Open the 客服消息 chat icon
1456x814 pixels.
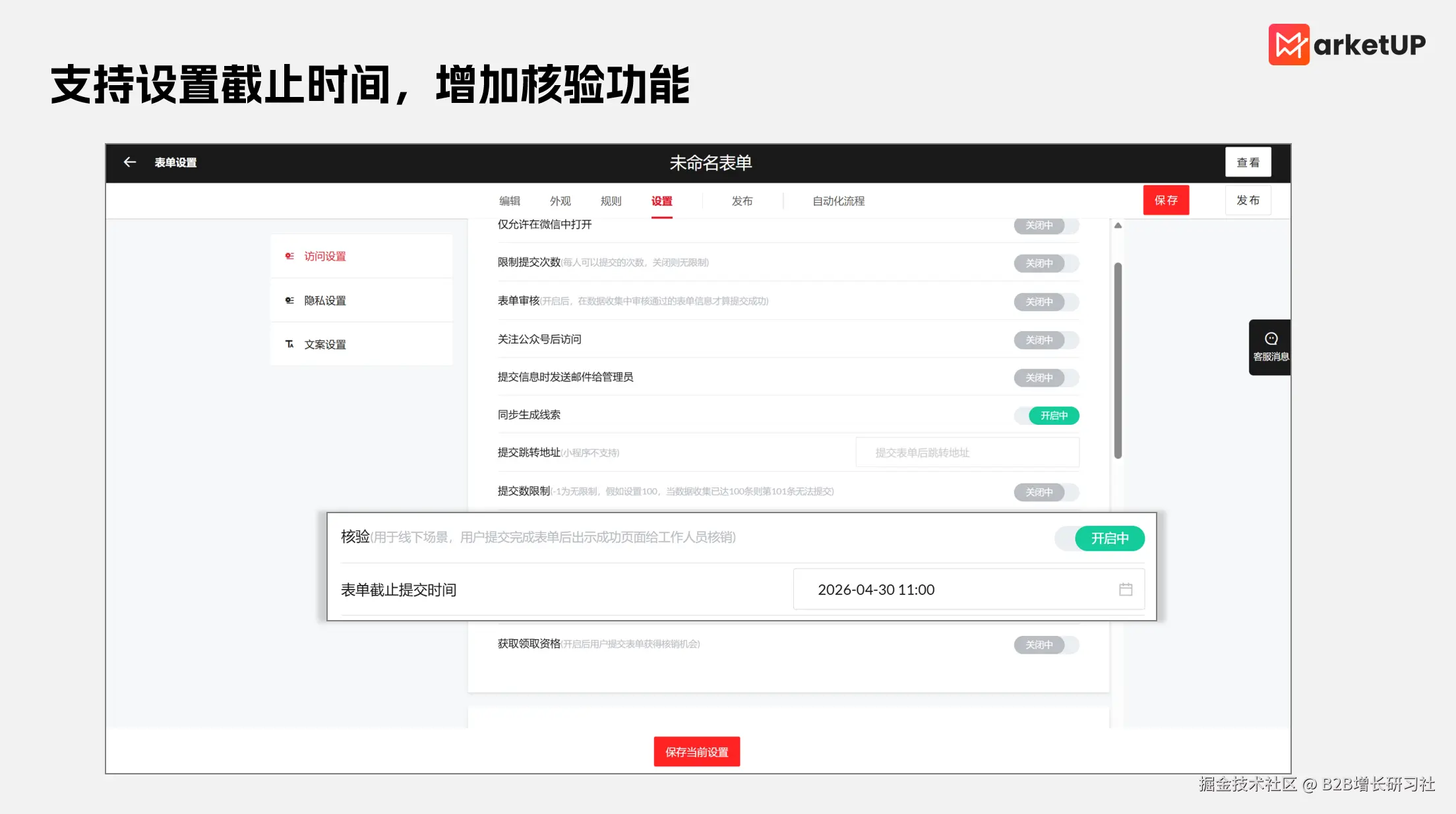pos(1271,339)
